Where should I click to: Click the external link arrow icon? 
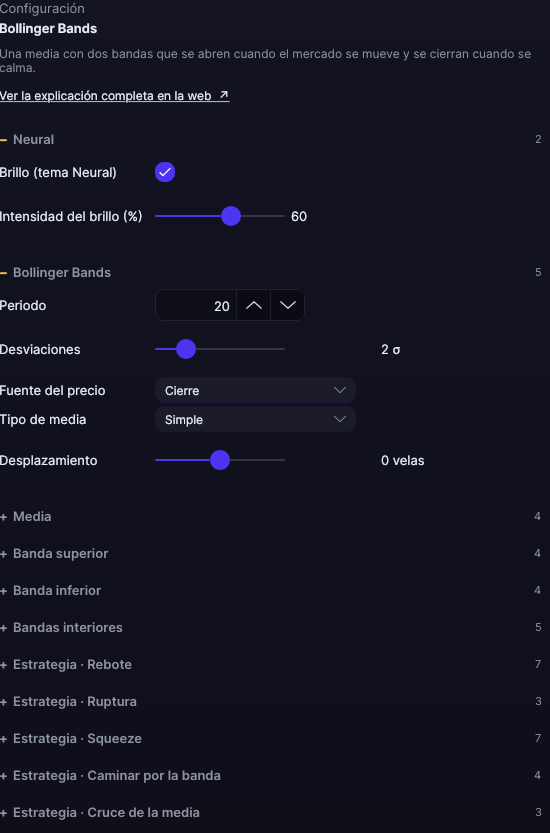tap(224, 95)
